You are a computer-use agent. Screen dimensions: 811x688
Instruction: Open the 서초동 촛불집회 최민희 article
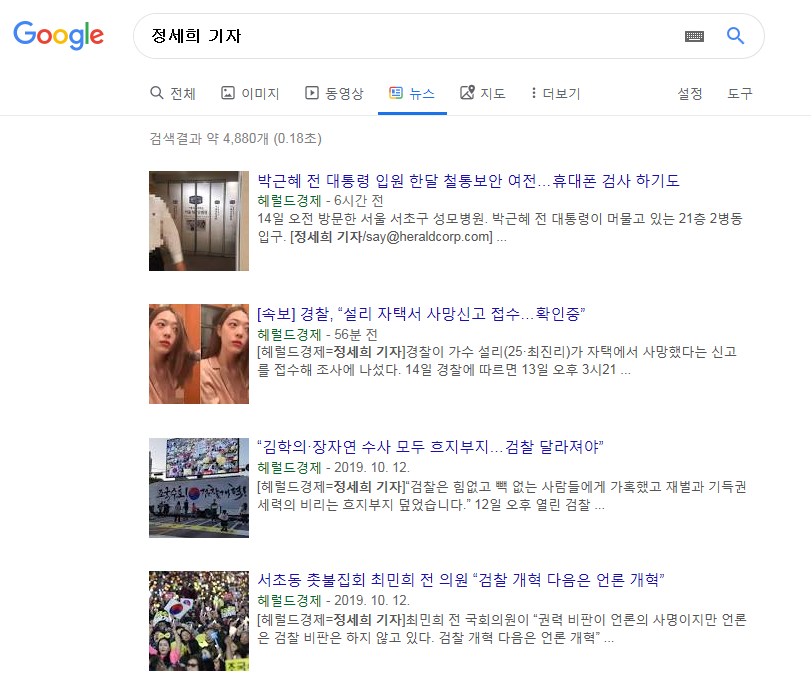tap(461, 579)
